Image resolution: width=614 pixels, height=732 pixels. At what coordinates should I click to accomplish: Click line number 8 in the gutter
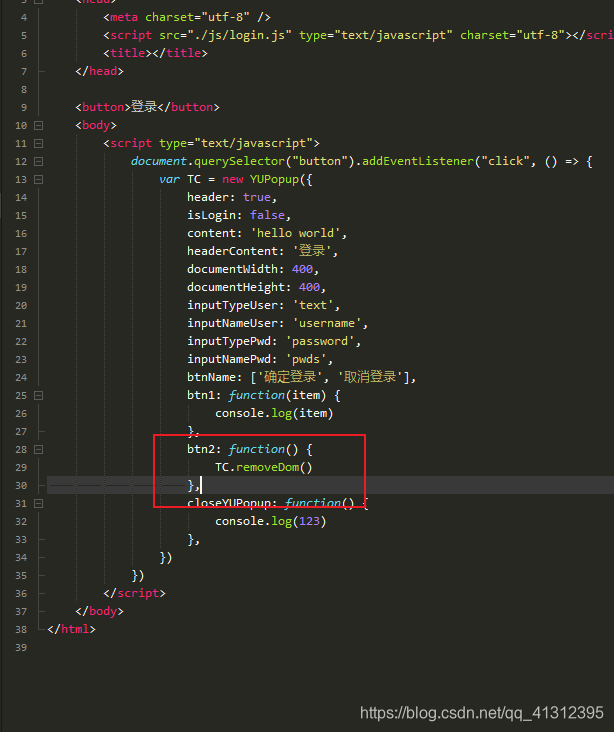coord(24,90)
